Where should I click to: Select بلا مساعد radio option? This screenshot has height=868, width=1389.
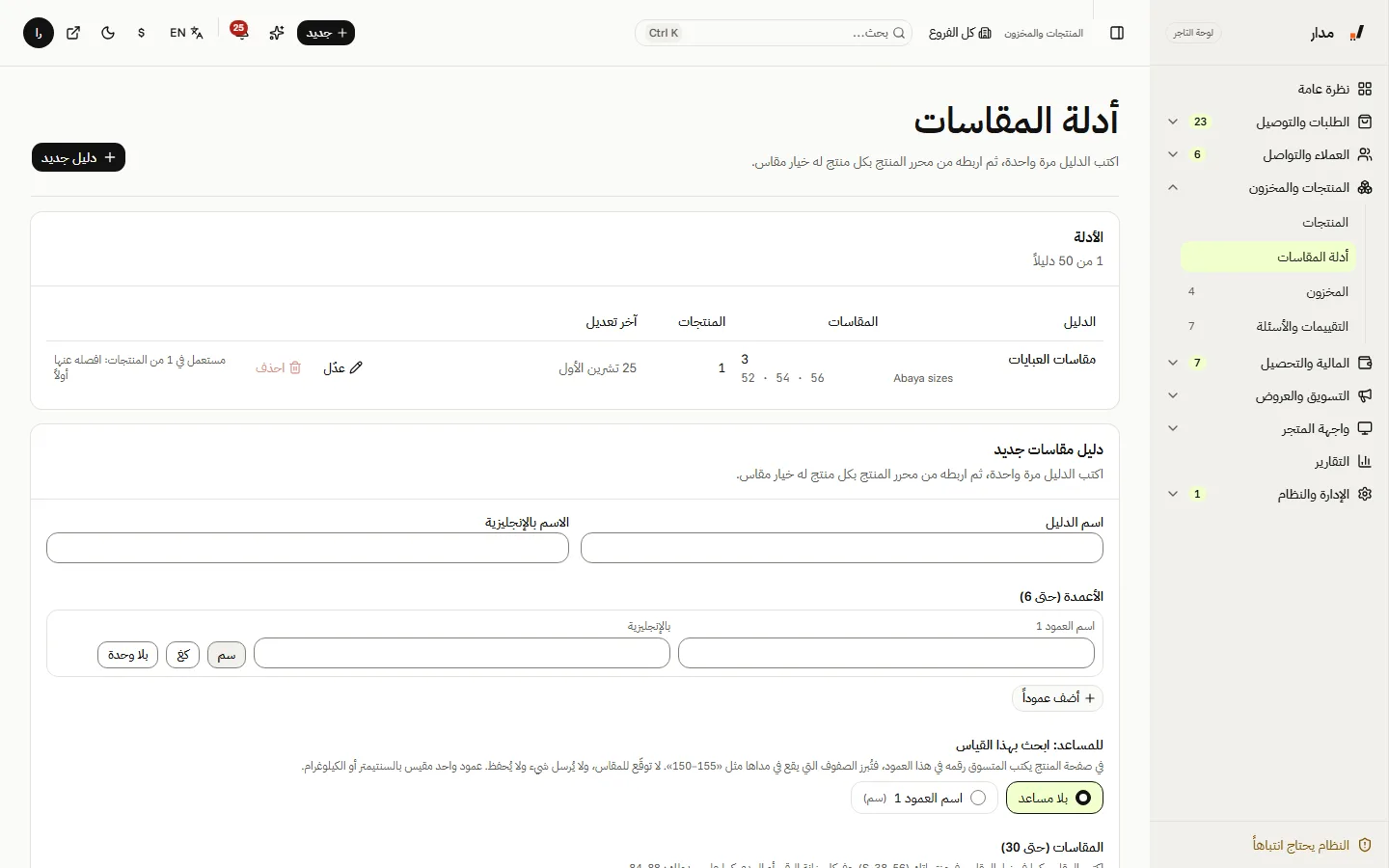(x=1054, y=798)
